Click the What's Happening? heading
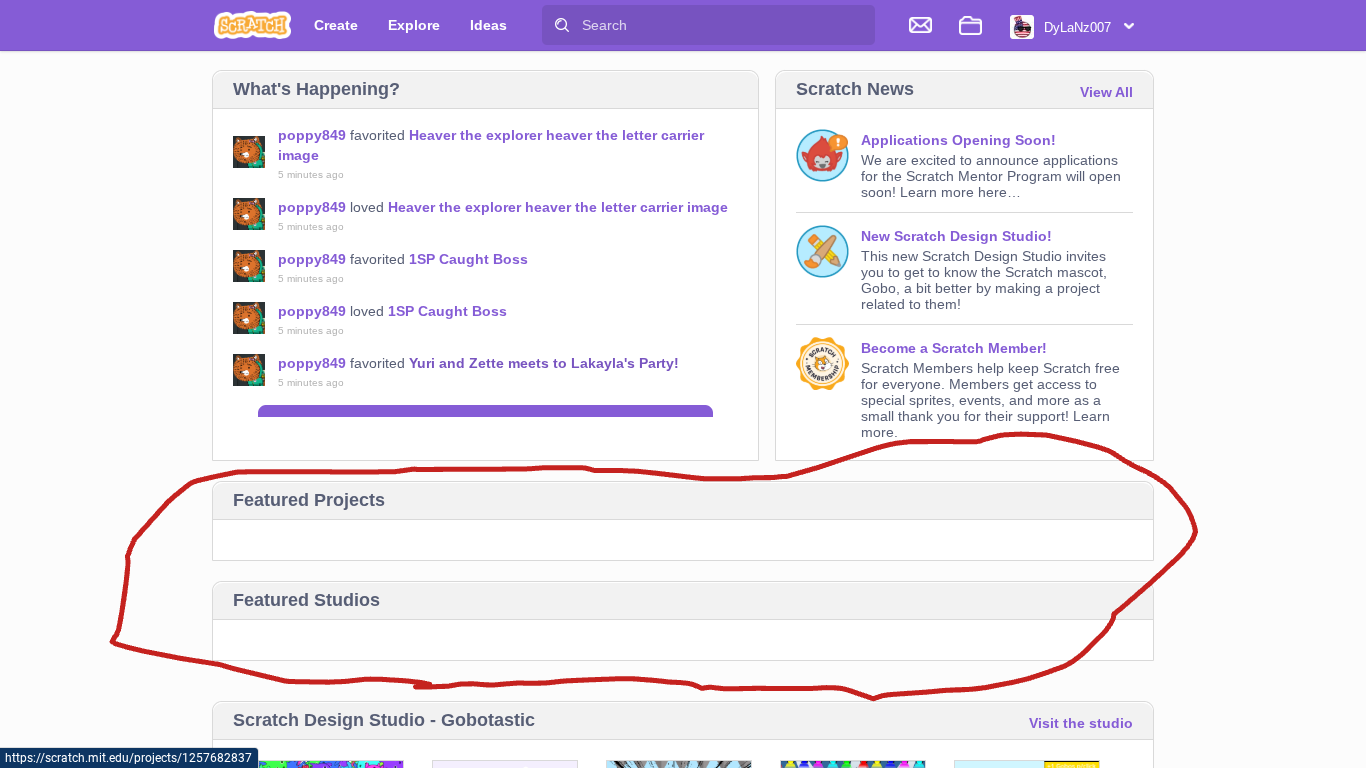 (x=316, y=89)
